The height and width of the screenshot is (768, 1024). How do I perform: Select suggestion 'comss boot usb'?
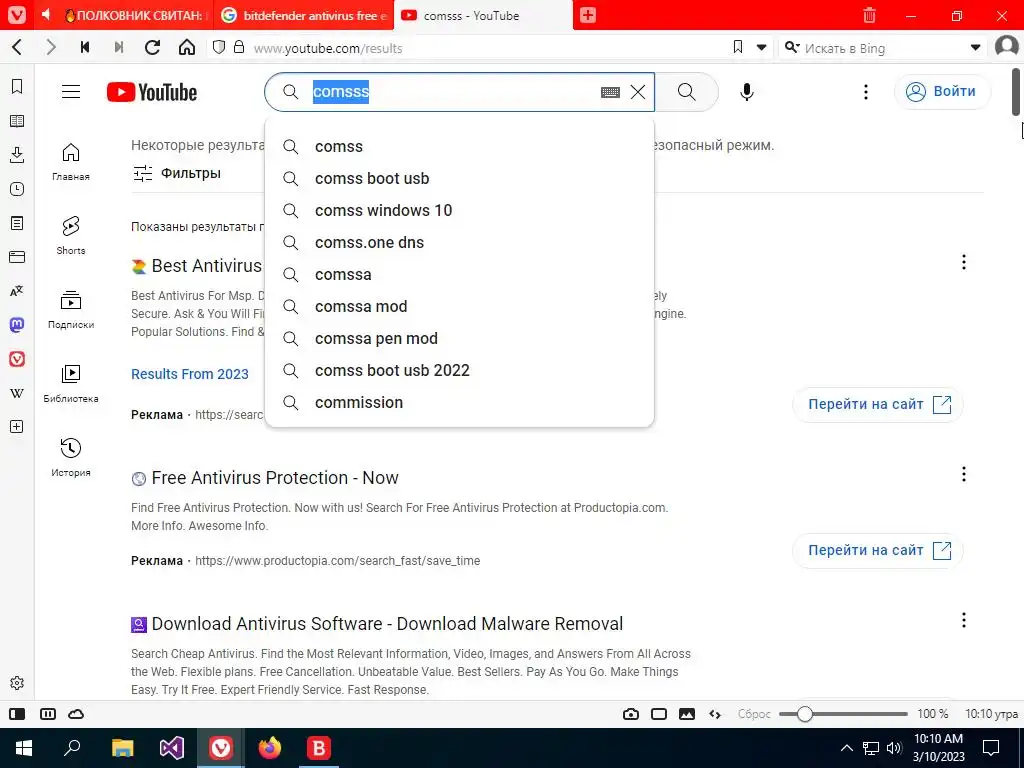(x=459, y=178)
